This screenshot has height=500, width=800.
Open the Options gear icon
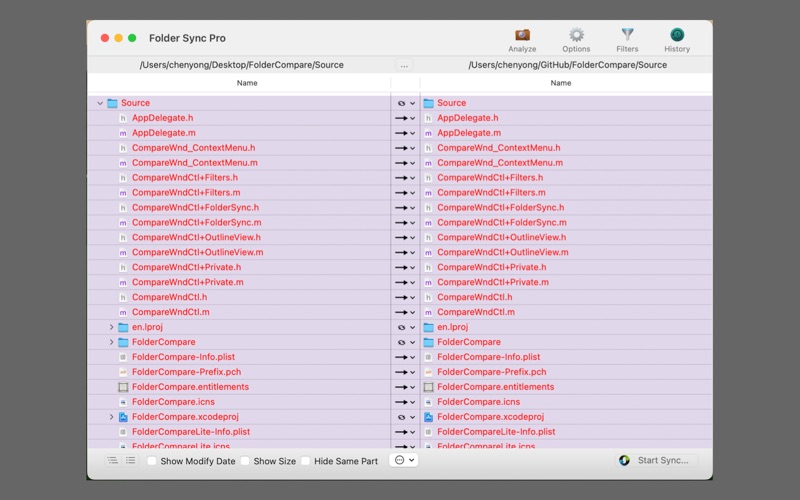point(576,35)
